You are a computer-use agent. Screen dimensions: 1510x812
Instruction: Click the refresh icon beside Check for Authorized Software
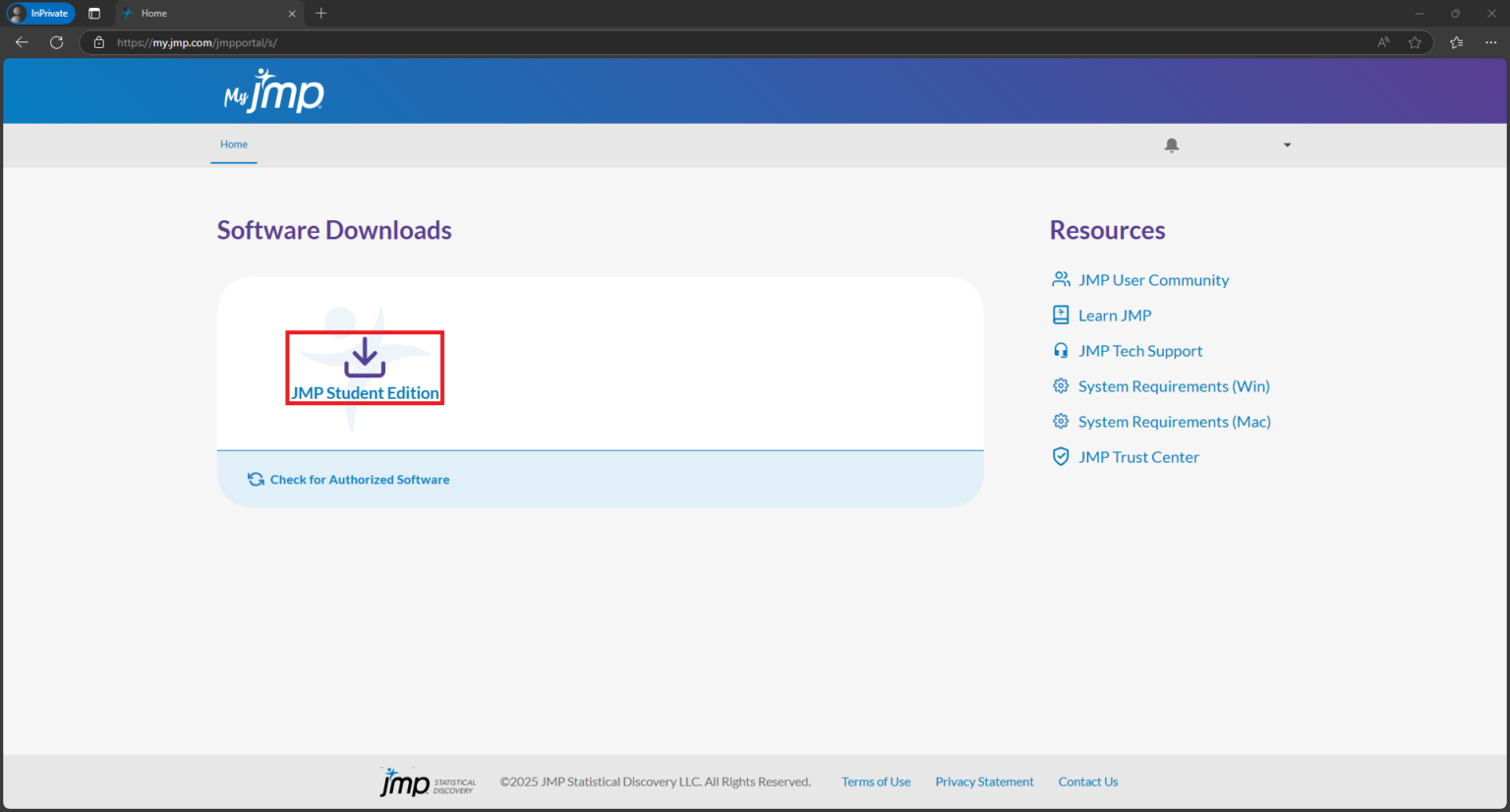pyautogui.click(x=256, y=479)
